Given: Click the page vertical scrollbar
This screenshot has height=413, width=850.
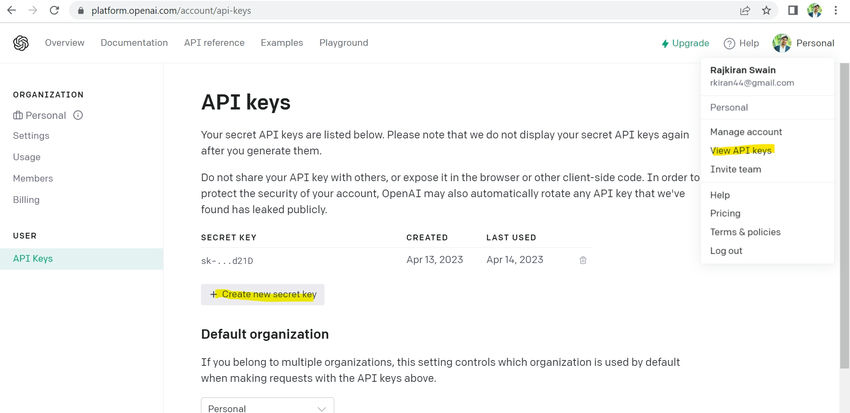Looking at the screenshot, I should 845,217.
